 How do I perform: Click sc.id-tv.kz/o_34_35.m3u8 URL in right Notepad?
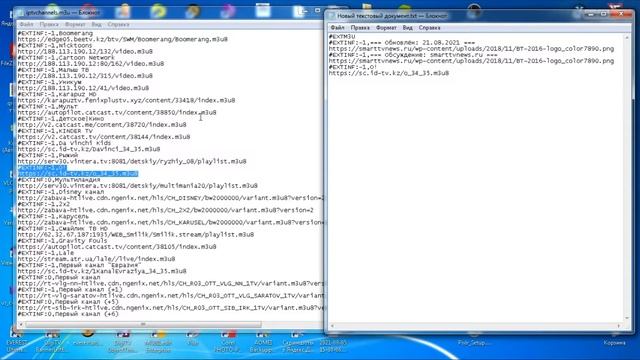click(x=389, y=73)
